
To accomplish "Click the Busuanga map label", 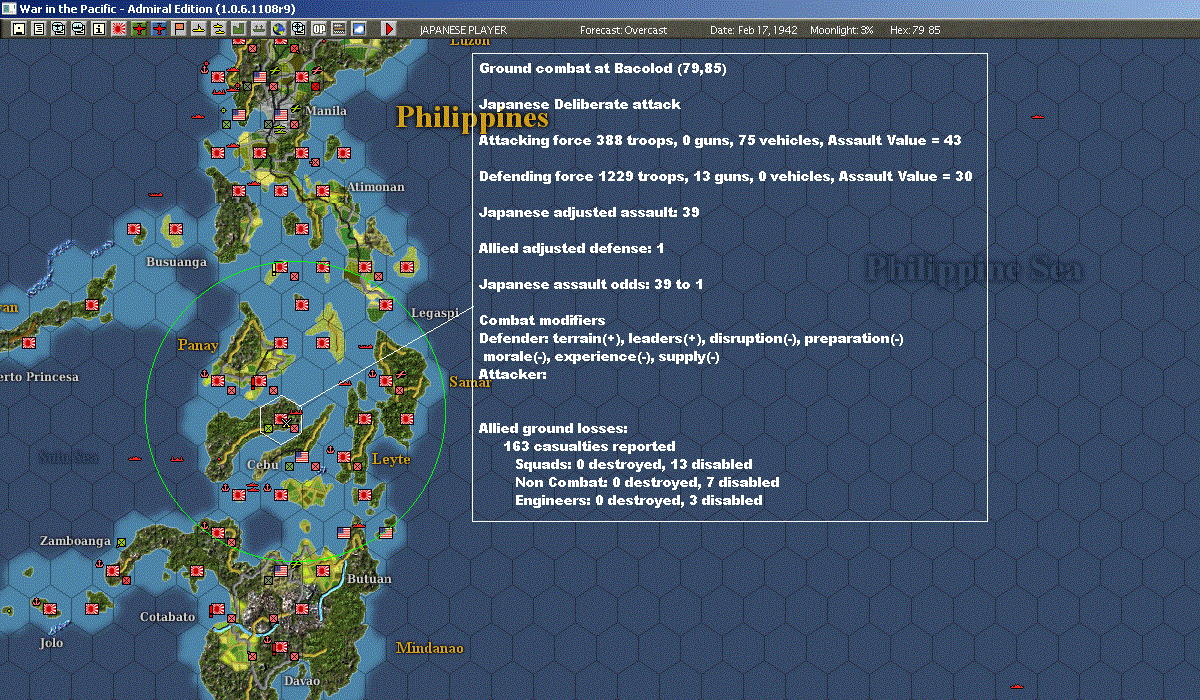I will click(x=177, y=262).
